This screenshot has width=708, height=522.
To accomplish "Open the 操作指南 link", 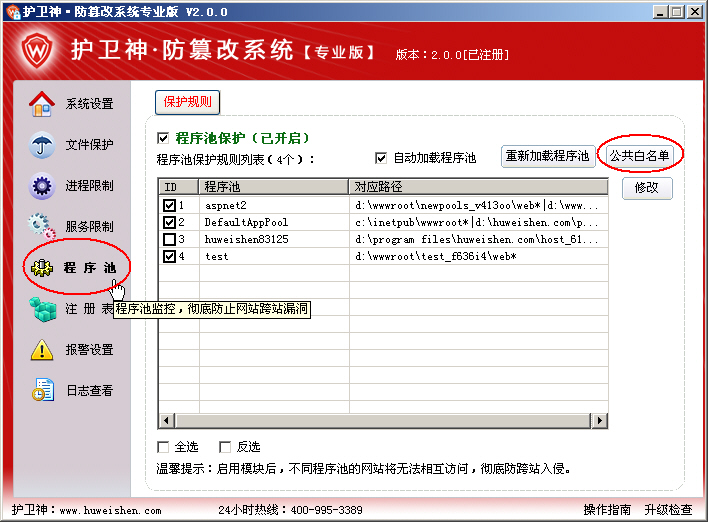I will pyautogui.click(x=607, y=510).
